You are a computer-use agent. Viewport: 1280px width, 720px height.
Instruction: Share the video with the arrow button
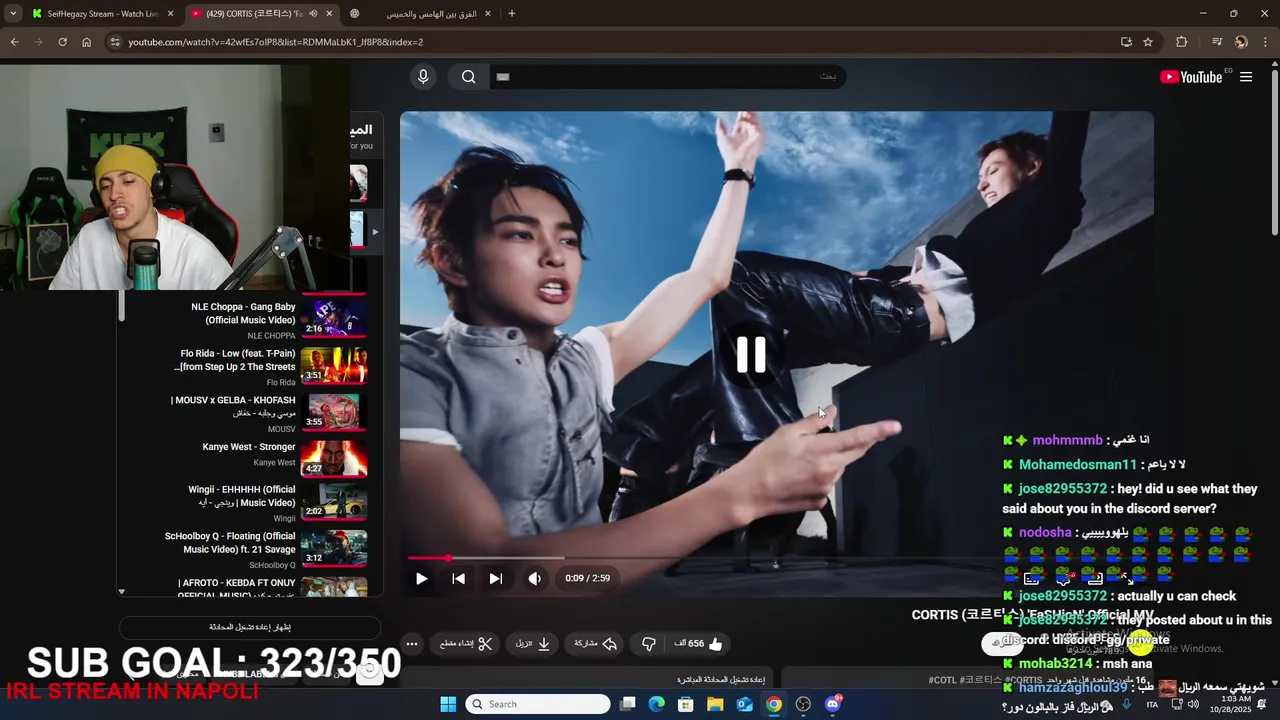tap(595, 644)
